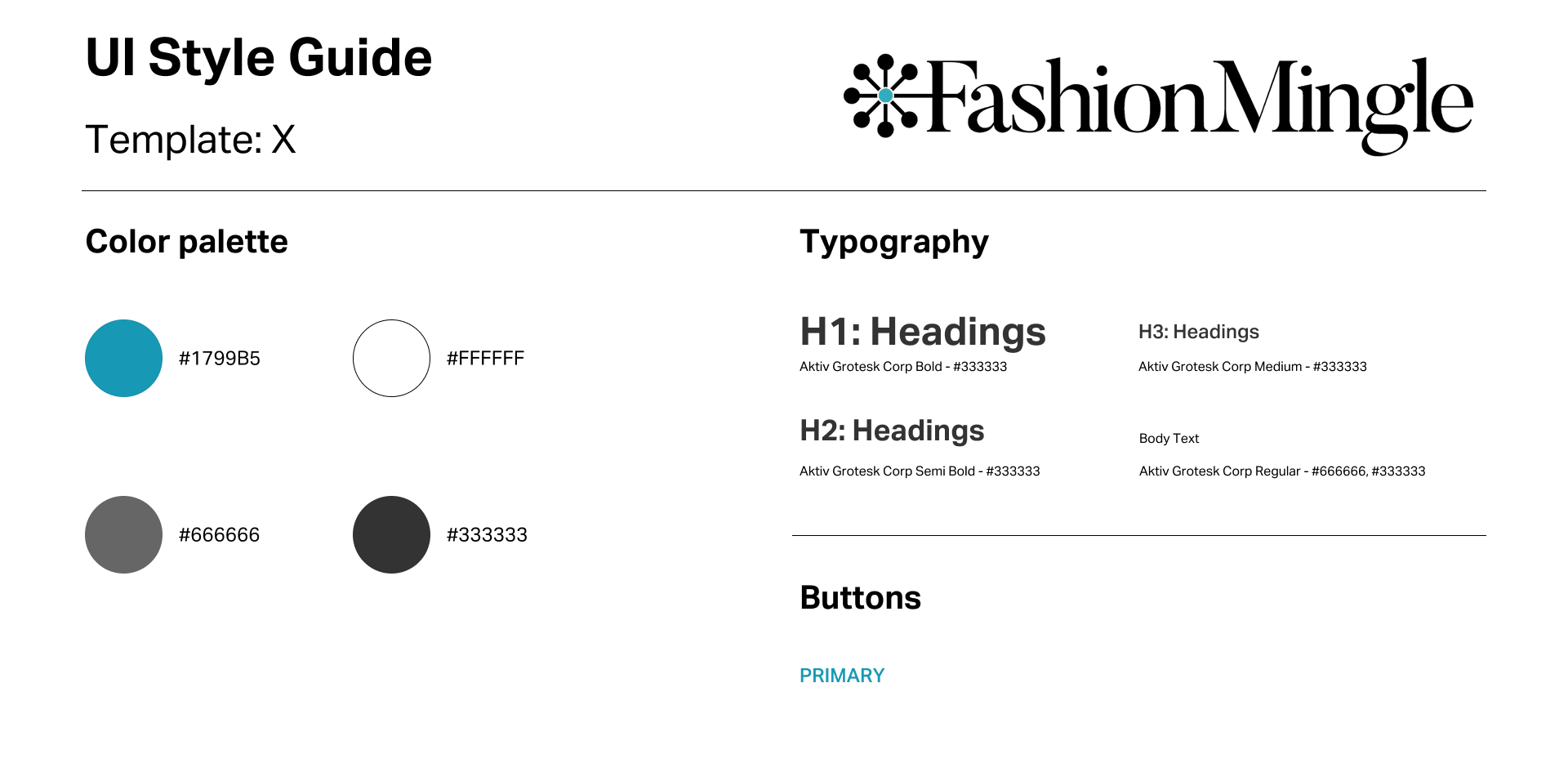Click the FashionMingle wordmark text
Screen dimensions: 1568x759
[1200, 105]
